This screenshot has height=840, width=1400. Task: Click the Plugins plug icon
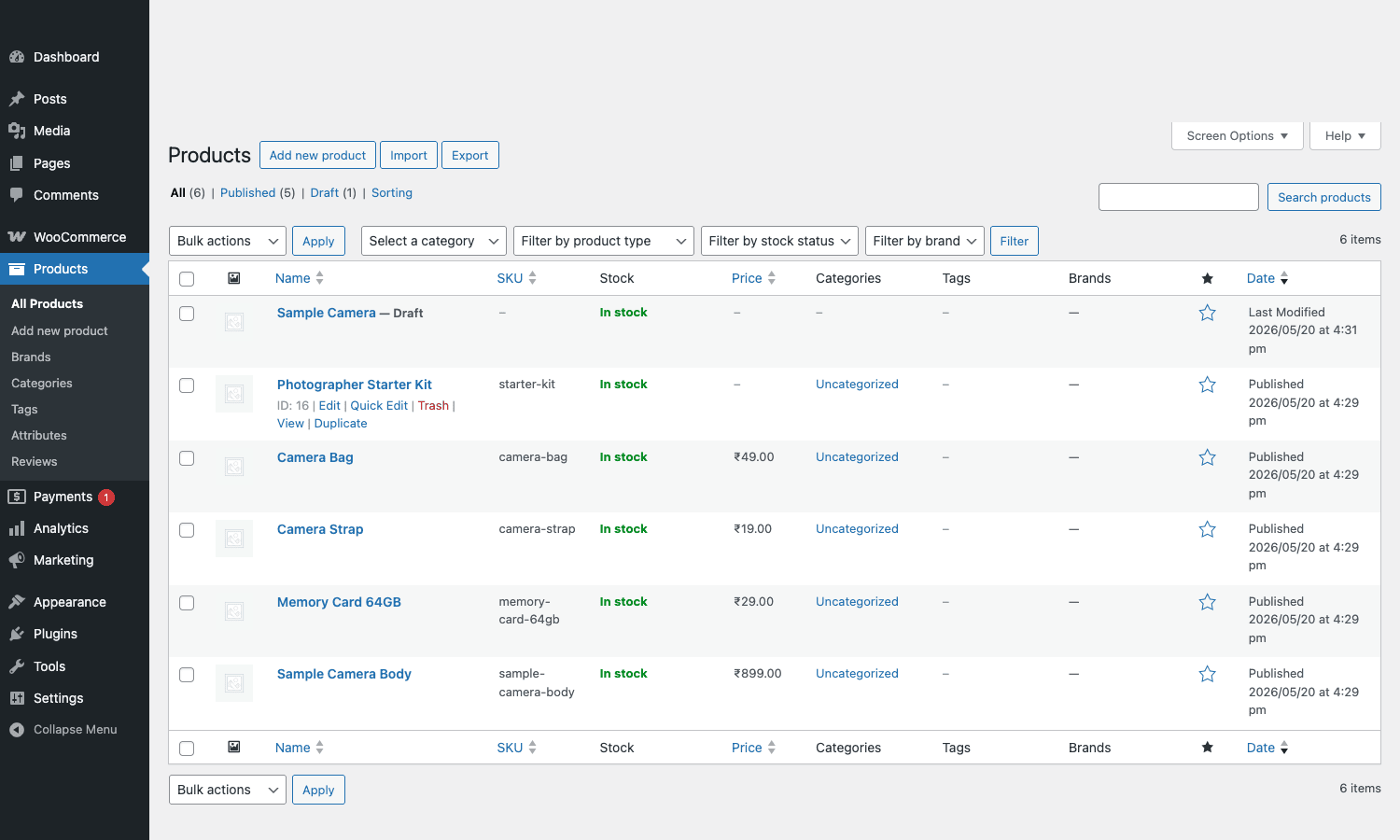[x=17, y=634]
